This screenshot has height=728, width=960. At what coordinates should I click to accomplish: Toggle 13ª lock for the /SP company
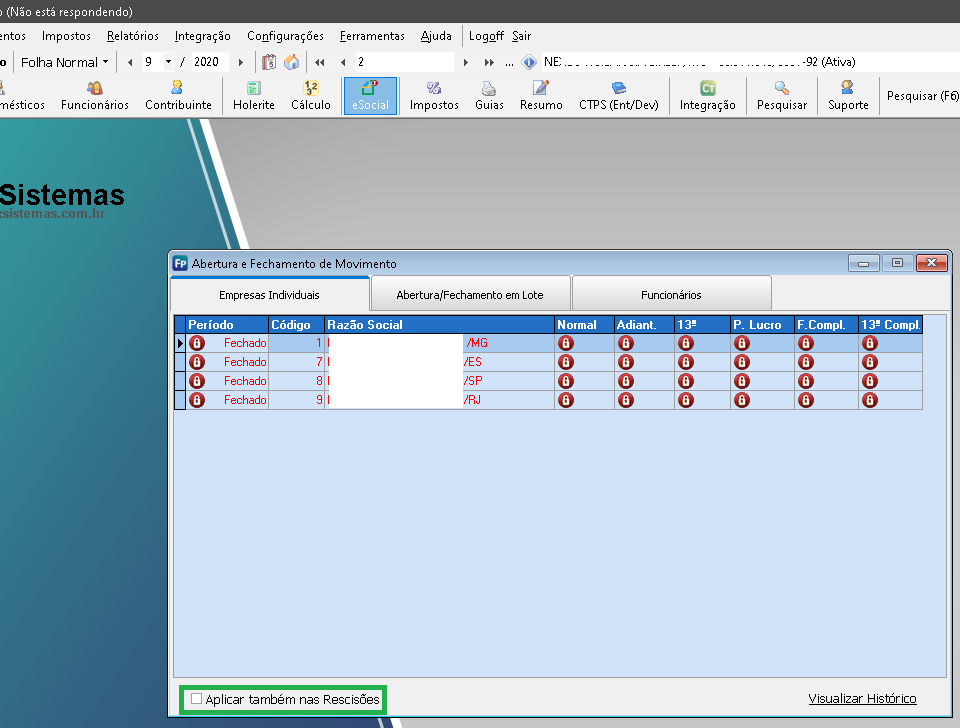685,381
